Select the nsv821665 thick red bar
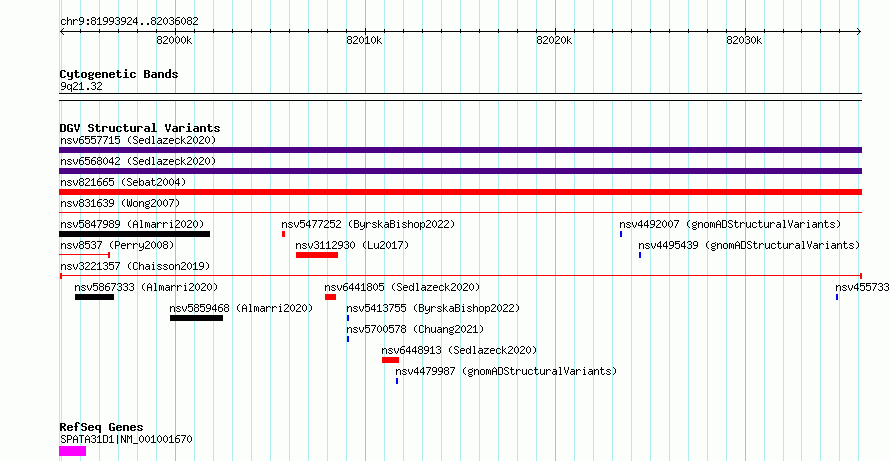This screenshot has height=461, width=890. [460, 192]
